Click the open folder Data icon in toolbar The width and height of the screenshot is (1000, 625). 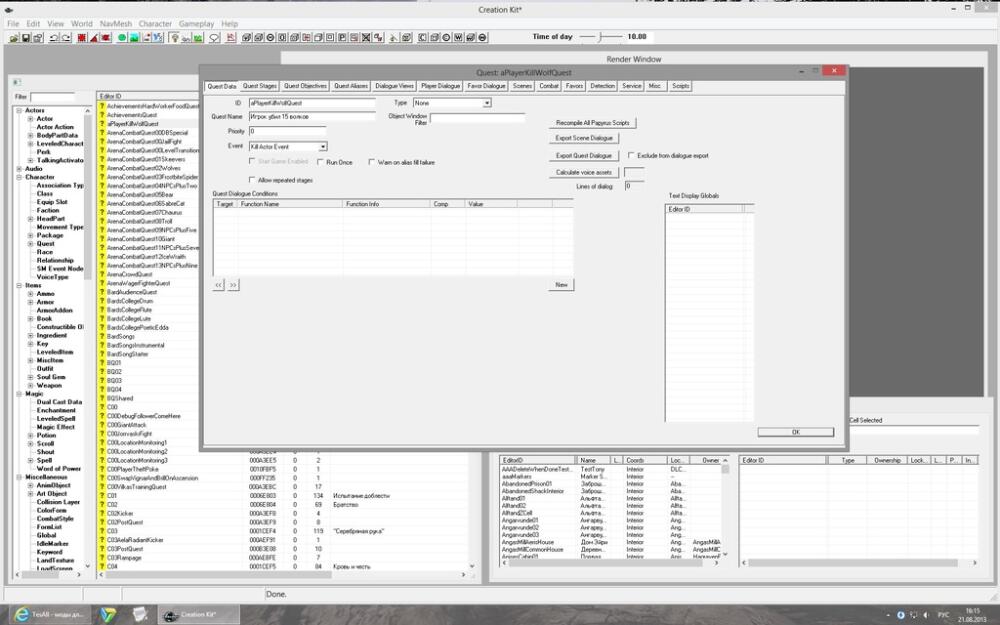(x=13, y=38)
